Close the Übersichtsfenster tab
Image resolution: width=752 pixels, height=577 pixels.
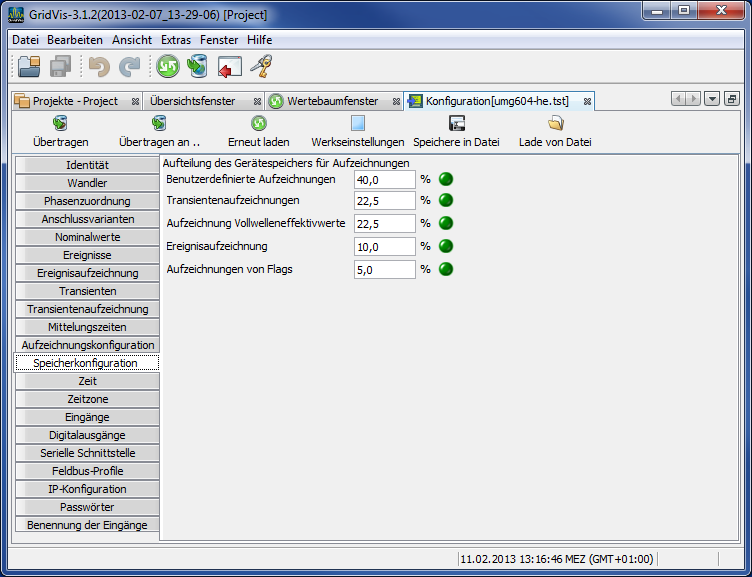pyautogui.click(x=258, y=102)
